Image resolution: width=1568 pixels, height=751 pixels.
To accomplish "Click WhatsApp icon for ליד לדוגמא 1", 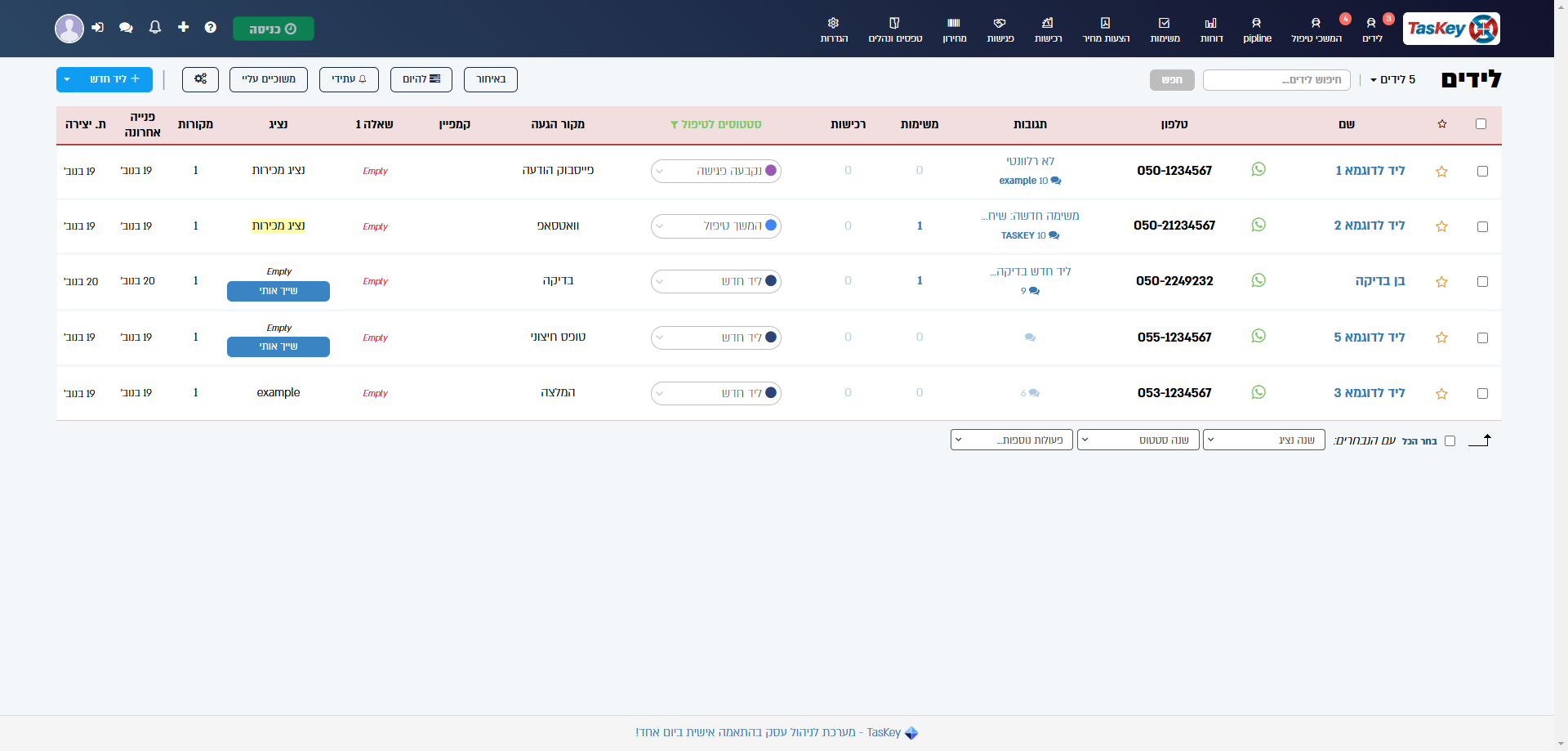I will 1258,169.
